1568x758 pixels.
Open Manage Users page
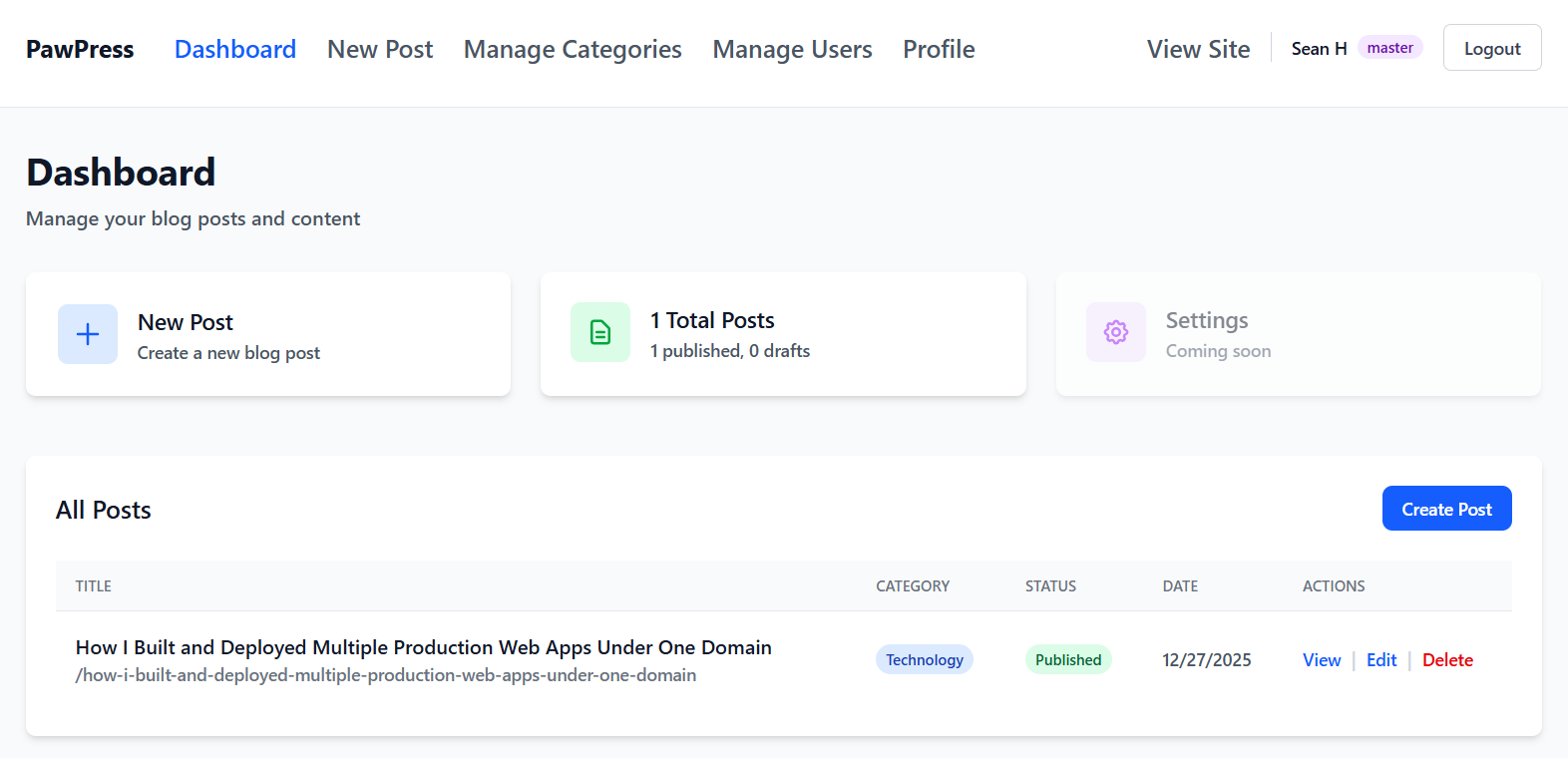coord(792,50)
